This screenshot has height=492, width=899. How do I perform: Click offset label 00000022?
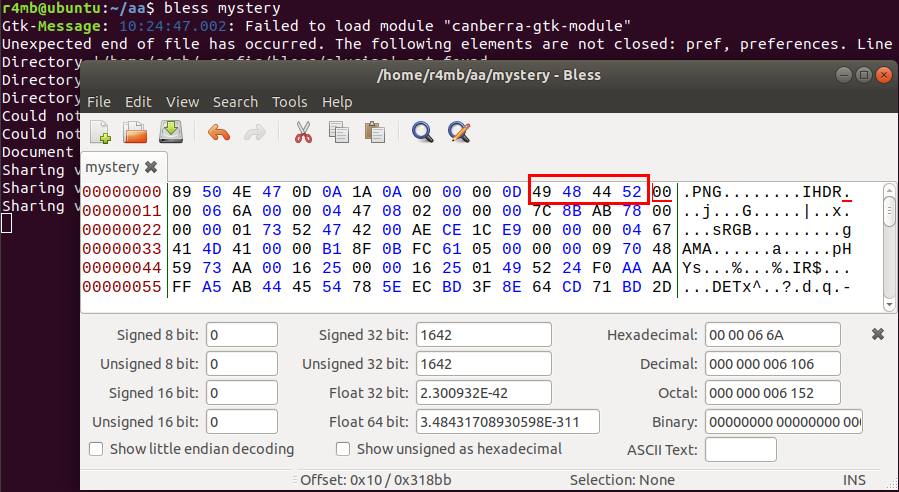[122, 230]
